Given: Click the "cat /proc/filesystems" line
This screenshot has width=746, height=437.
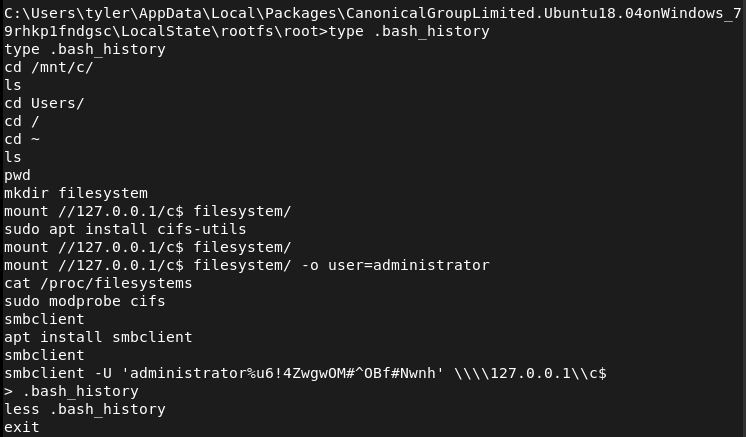Looking at the screenshot, I should tap(98, 283).
